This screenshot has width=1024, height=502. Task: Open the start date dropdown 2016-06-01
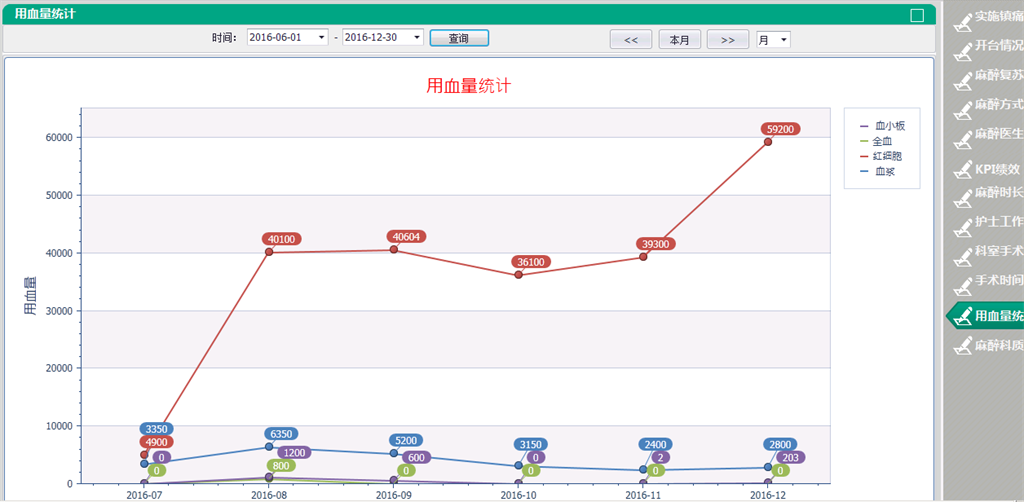[x=321, y=38]
